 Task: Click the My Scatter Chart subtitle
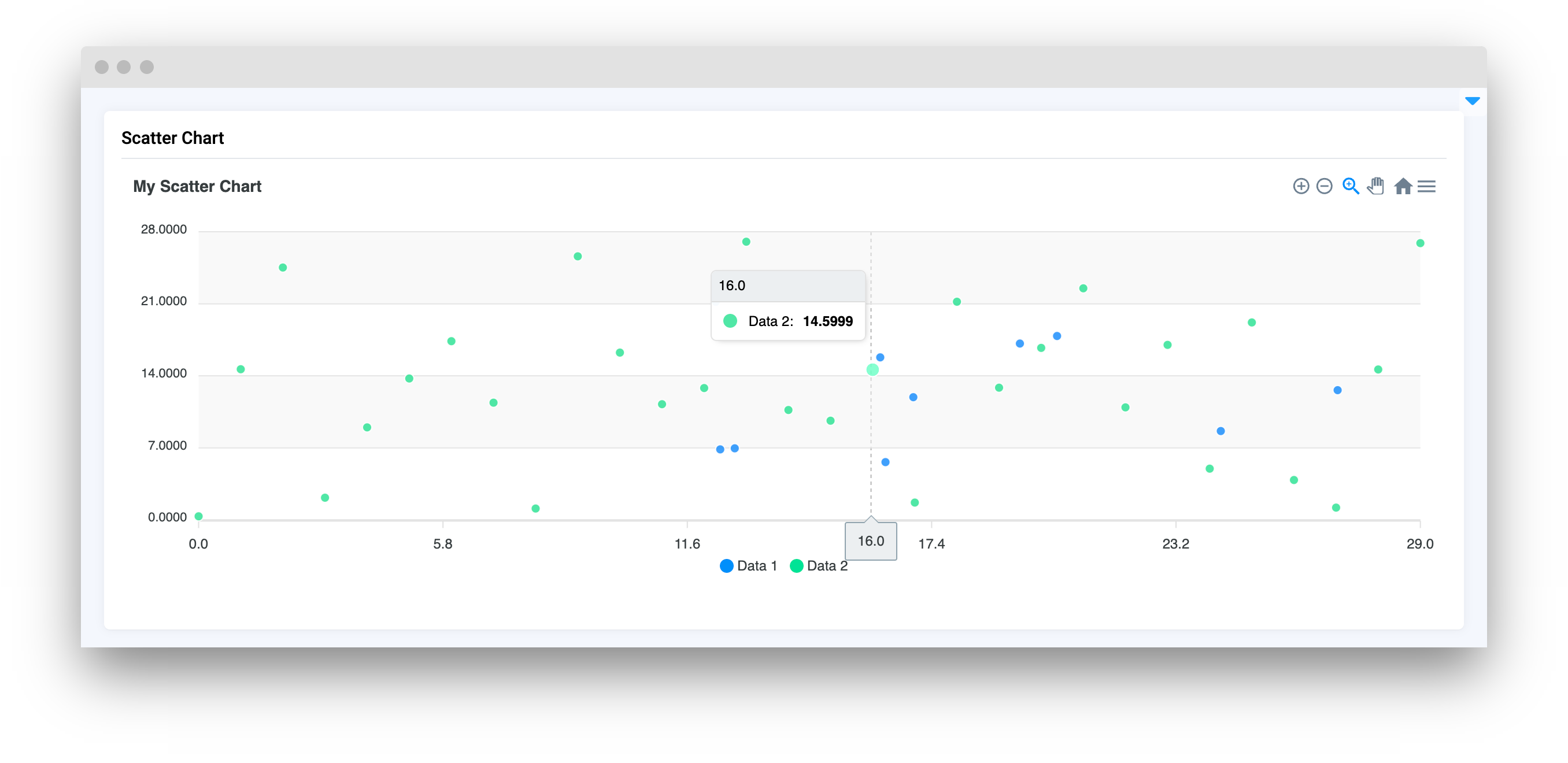[x=197, y=186]
